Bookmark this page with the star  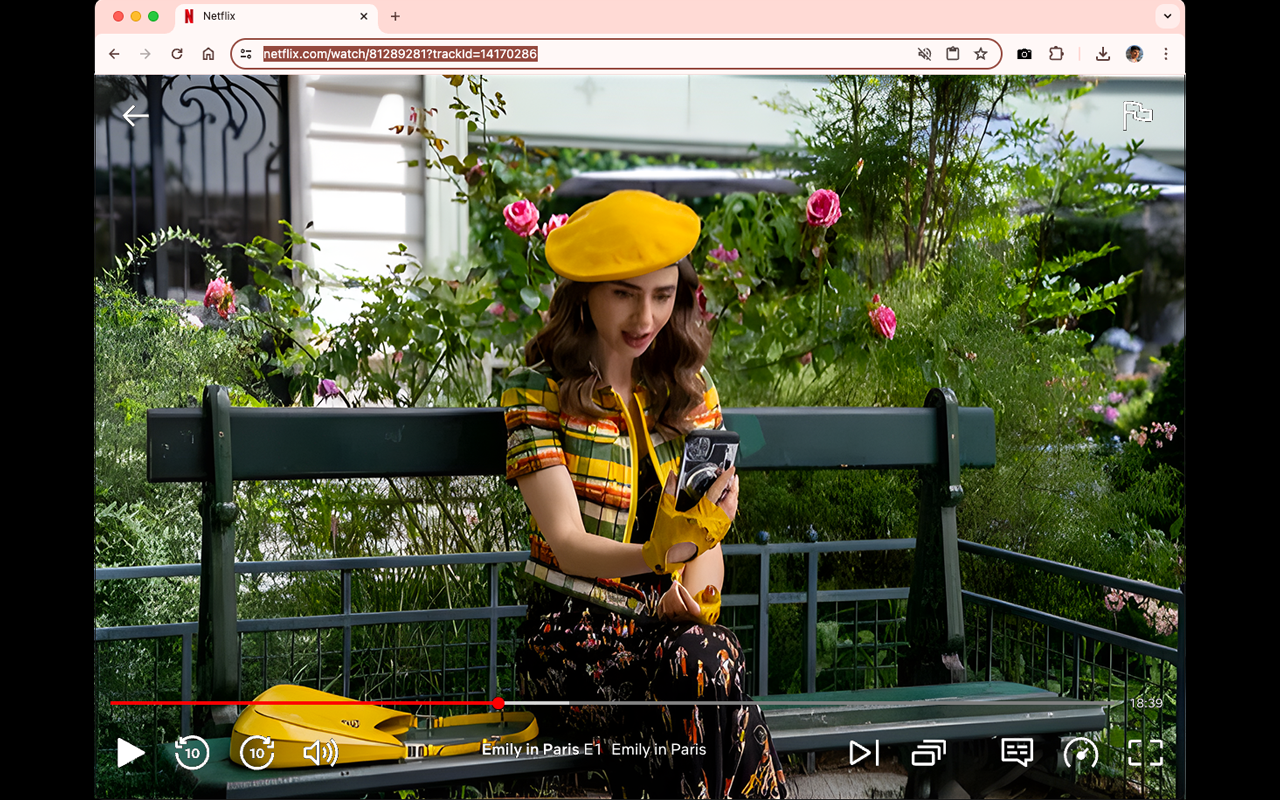pos(981,54)
